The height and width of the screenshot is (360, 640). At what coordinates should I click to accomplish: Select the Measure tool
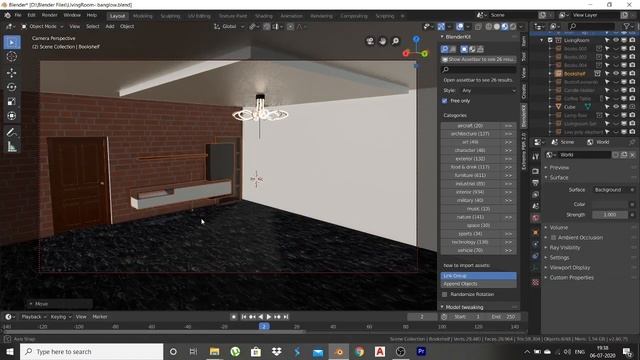coord(12,146)
